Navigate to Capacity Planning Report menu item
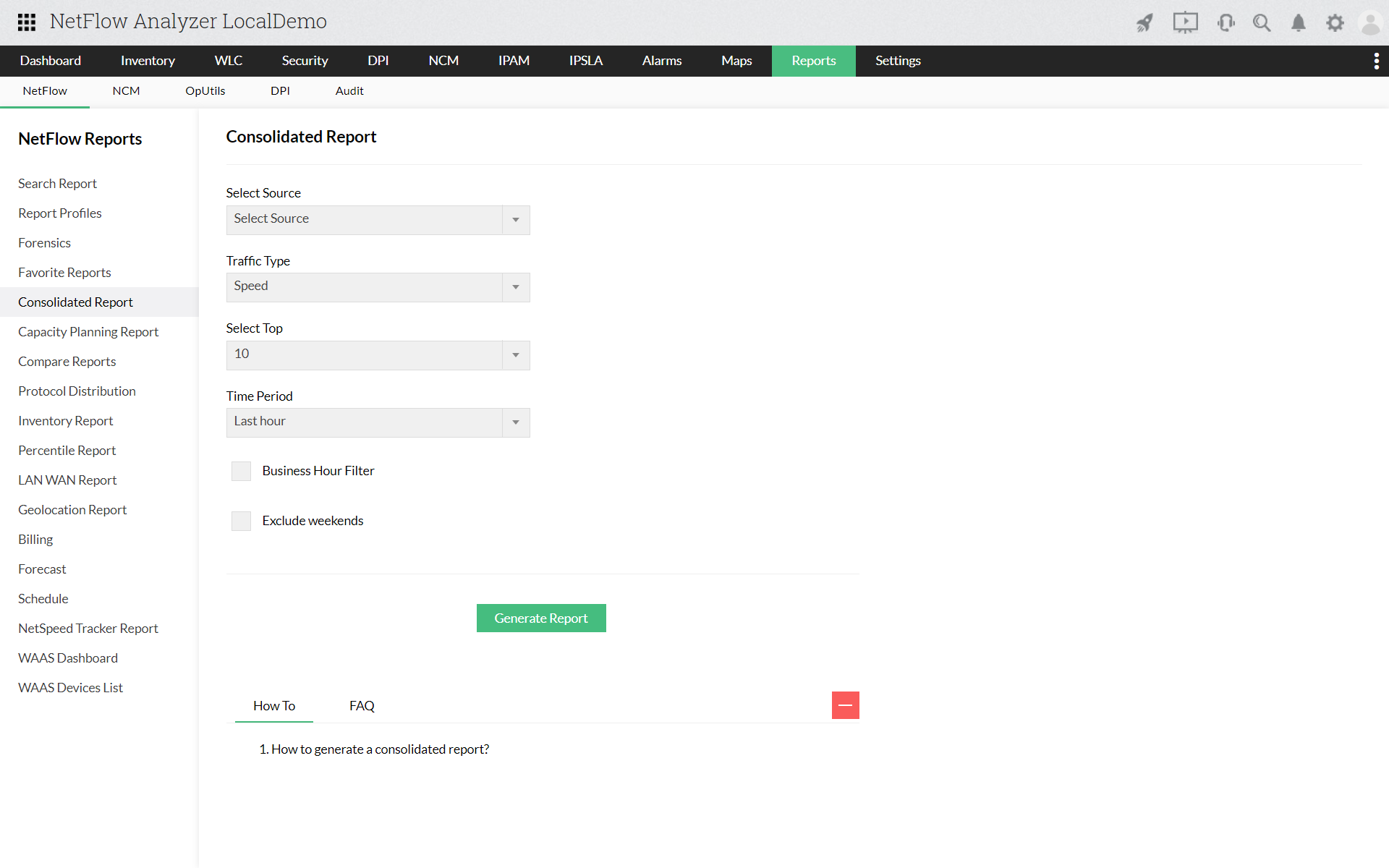 [88, 331]
